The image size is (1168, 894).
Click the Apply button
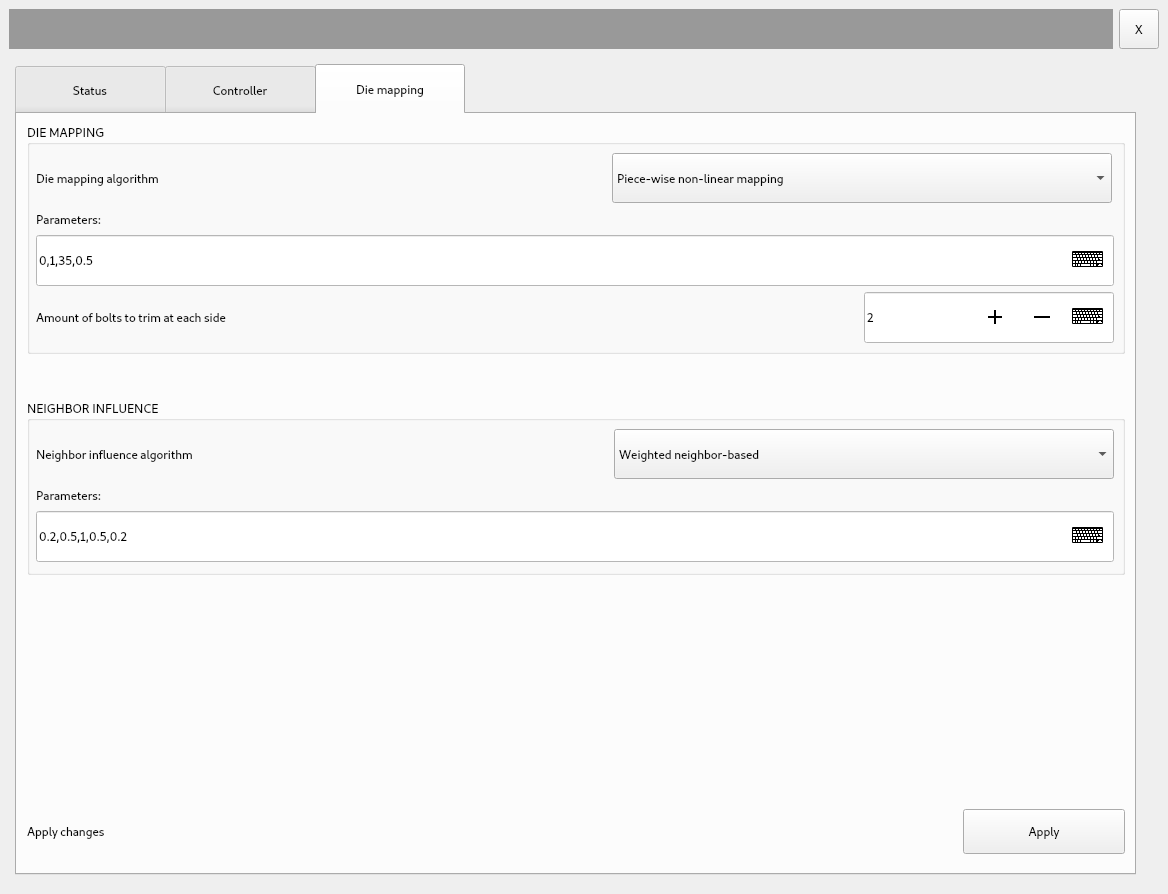[x=1044, y=831]
